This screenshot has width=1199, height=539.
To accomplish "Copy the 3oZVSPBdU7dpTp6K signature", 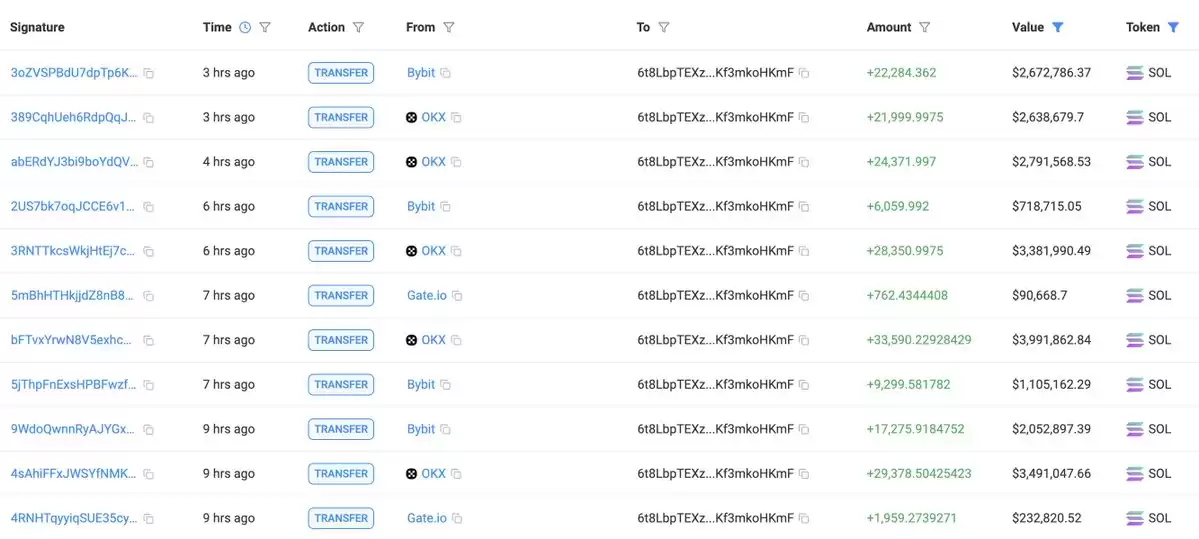I will tap(149, 73).
